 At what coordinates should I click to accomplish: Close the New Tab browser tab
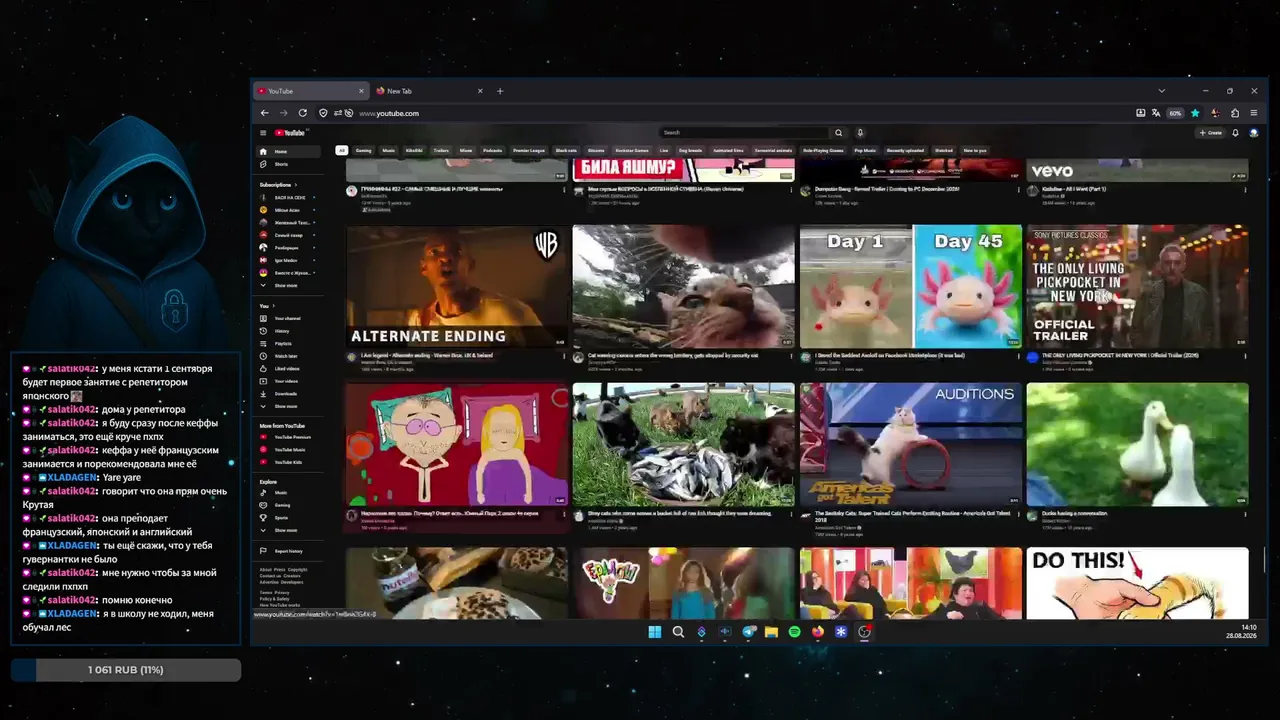480,91
